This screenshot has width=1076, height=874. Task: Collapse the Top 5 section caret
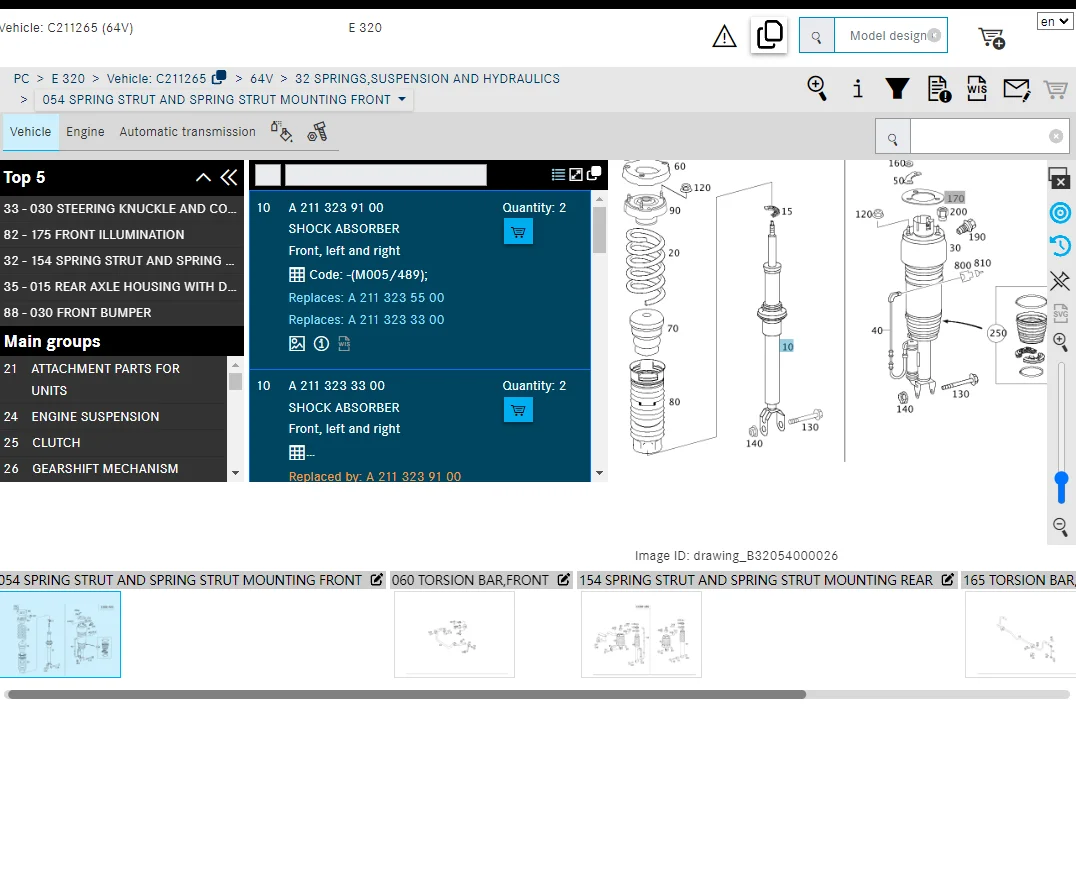click(203, 178)
